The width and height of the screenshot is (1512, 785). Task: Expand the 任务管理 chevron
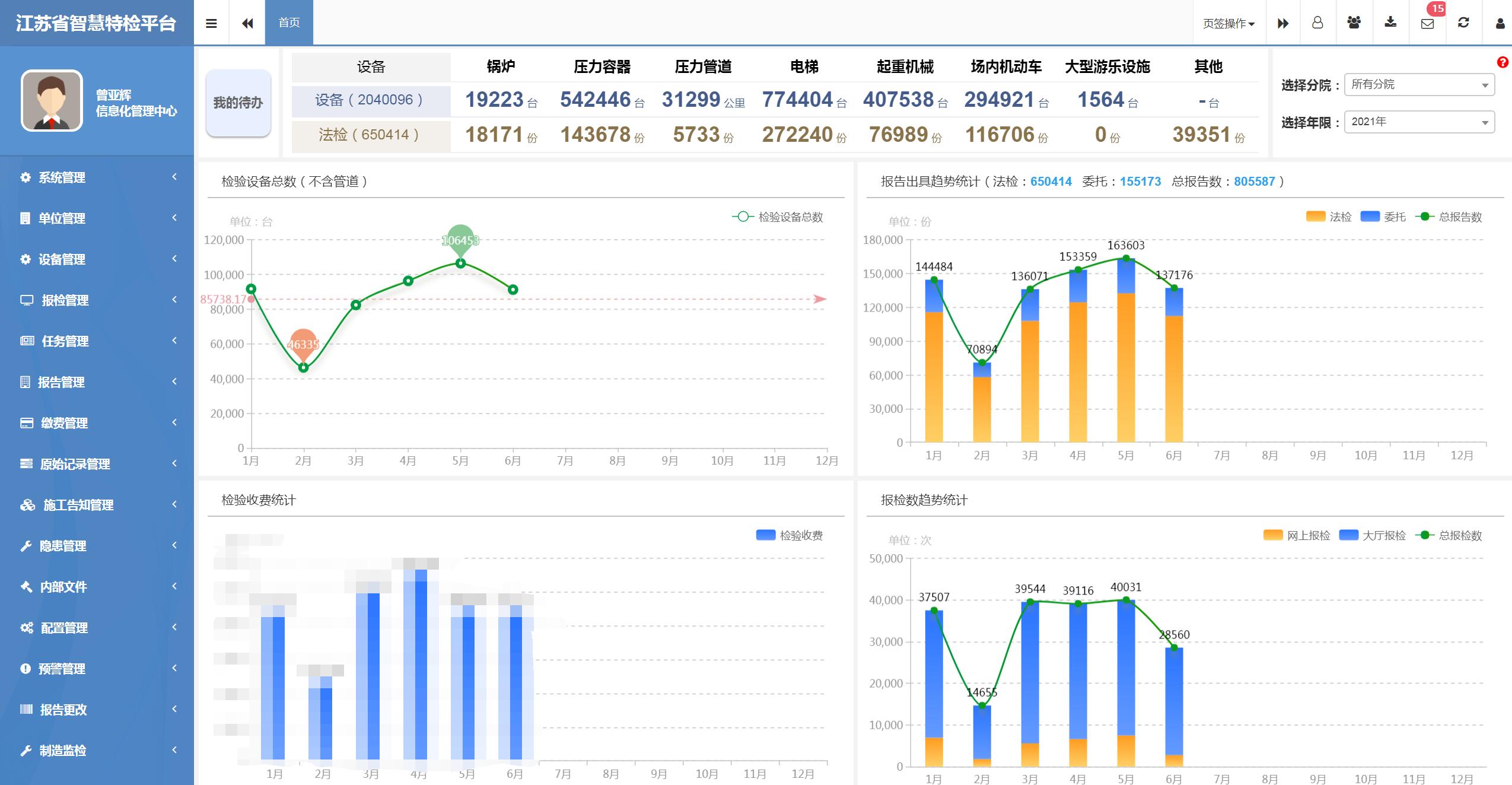pyautogui.click(x=174, y=341)
